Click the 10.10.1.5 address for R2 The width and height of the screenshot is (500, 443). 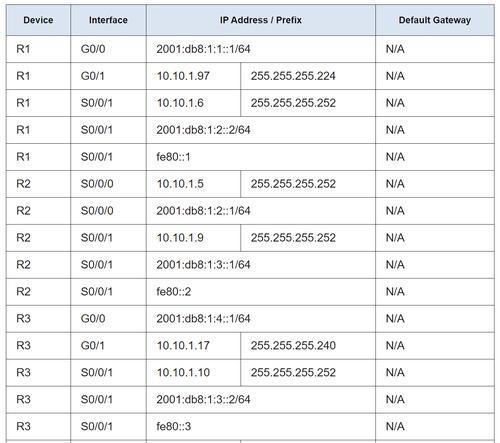click(x=193, y=184)
